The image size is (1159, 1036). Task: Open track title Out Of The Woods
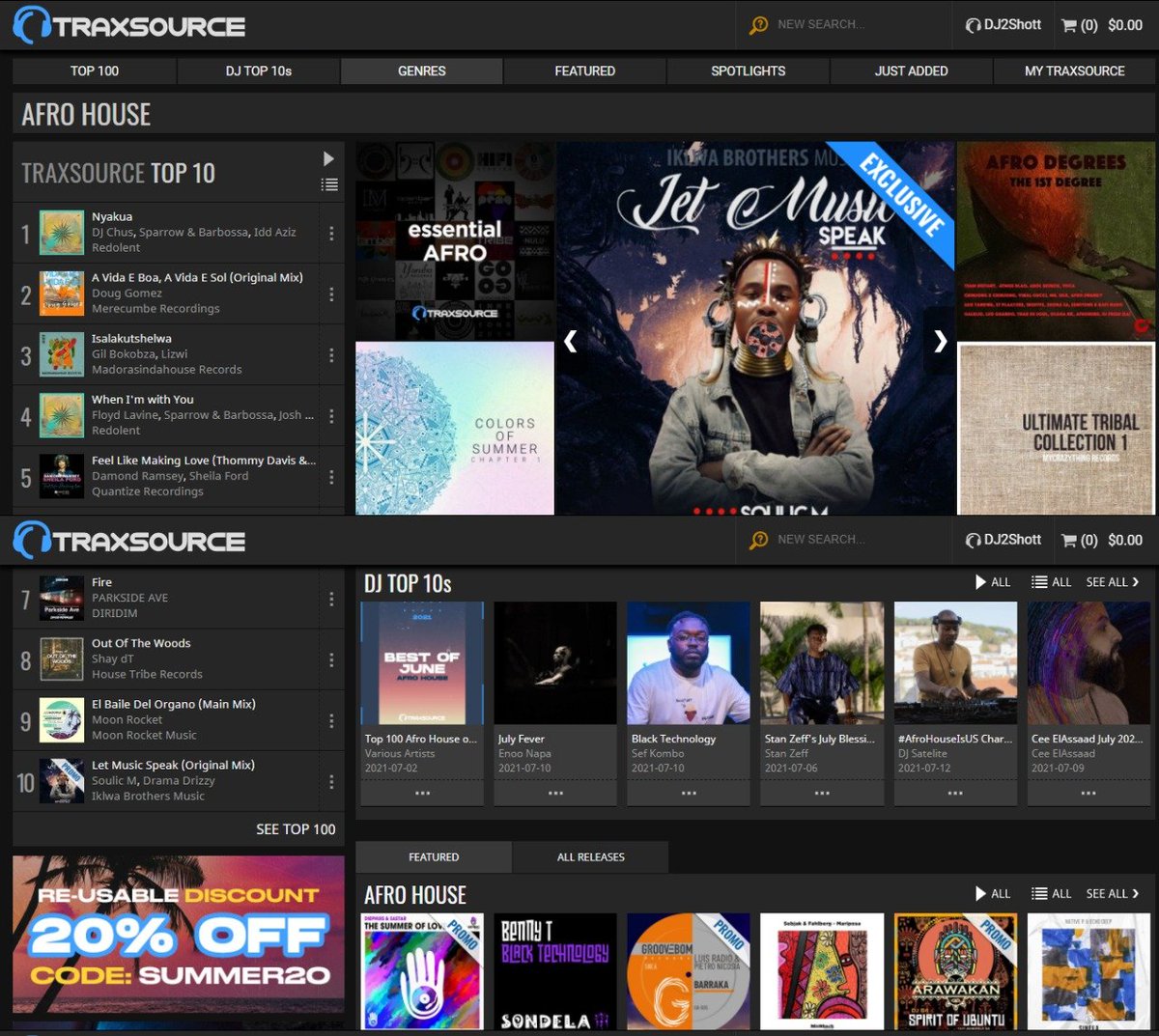point(141,643)
